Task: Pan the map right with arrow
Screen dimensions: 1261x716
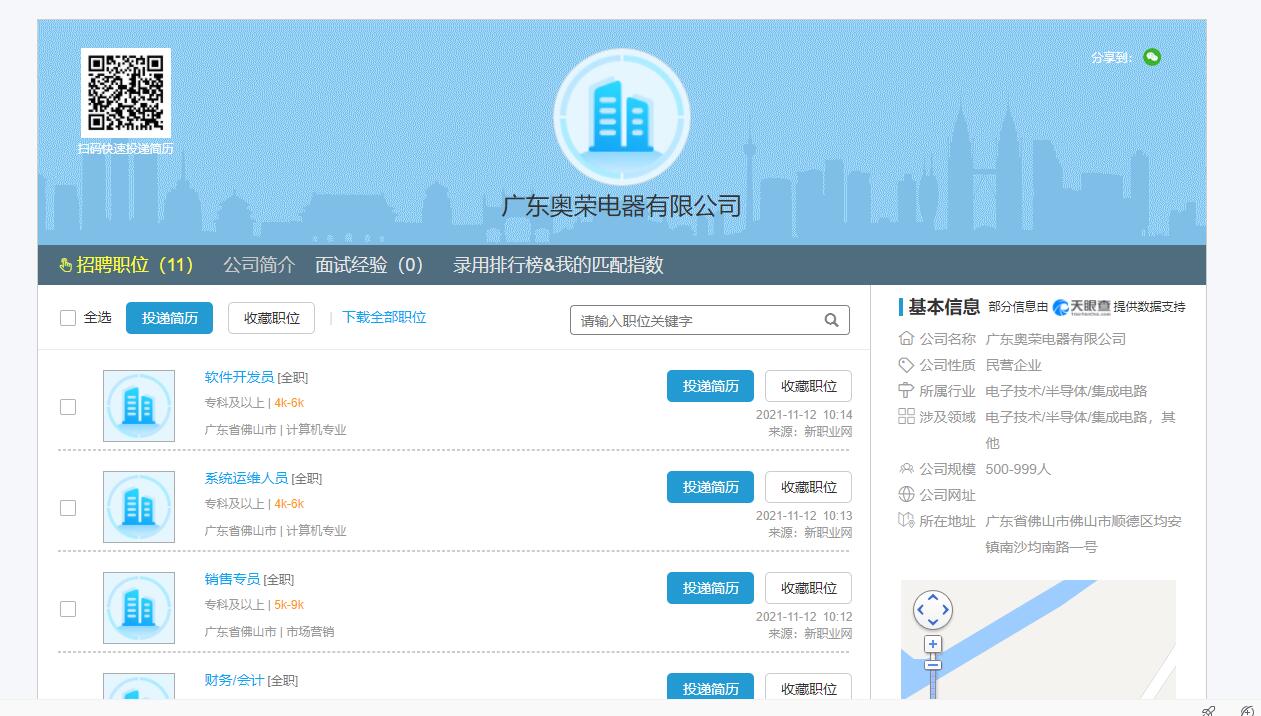Action: pos(945,610)
